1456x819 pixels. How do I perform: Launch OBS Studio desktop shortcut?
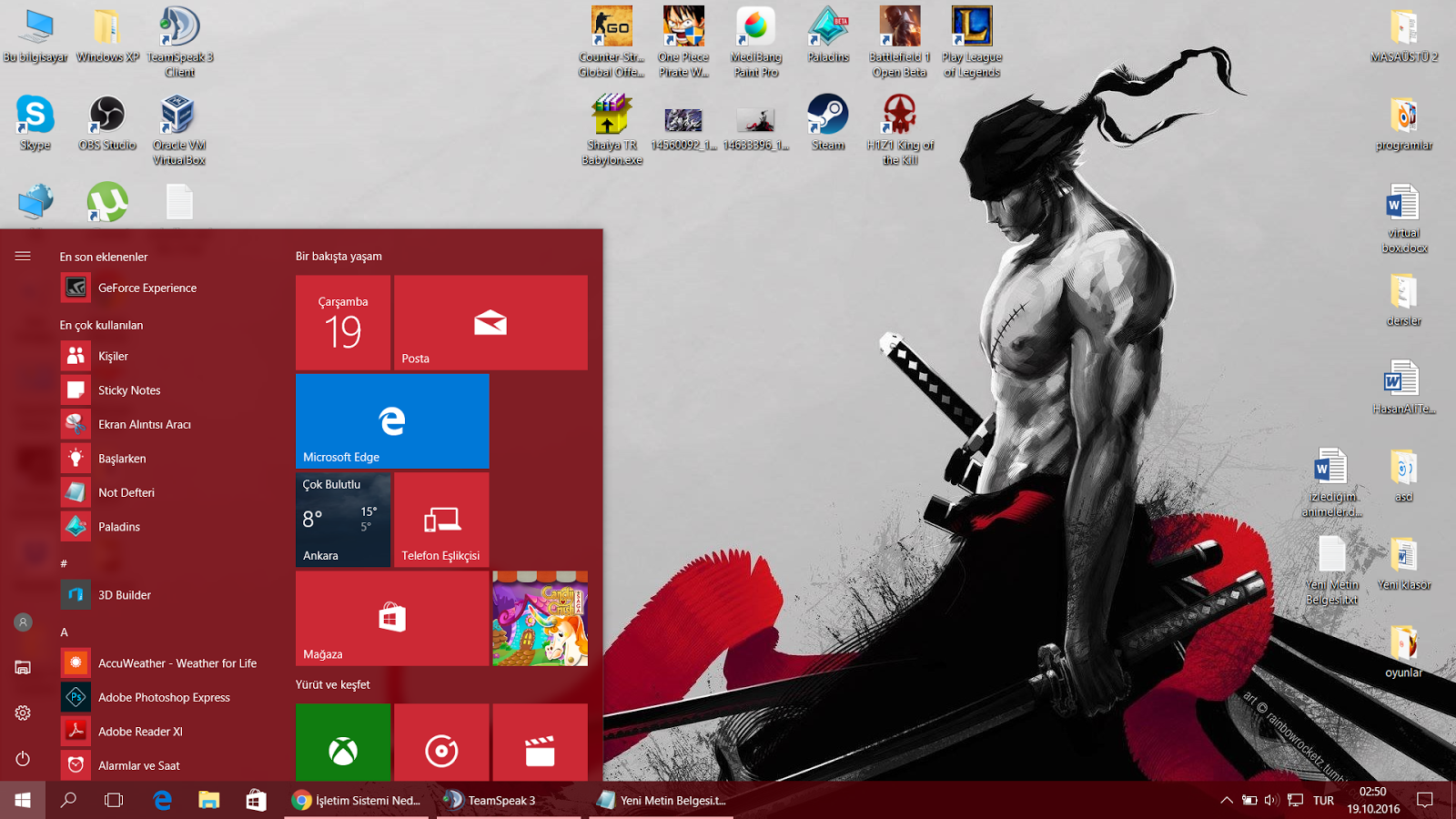pyautogui.click(x=107, y=122)
